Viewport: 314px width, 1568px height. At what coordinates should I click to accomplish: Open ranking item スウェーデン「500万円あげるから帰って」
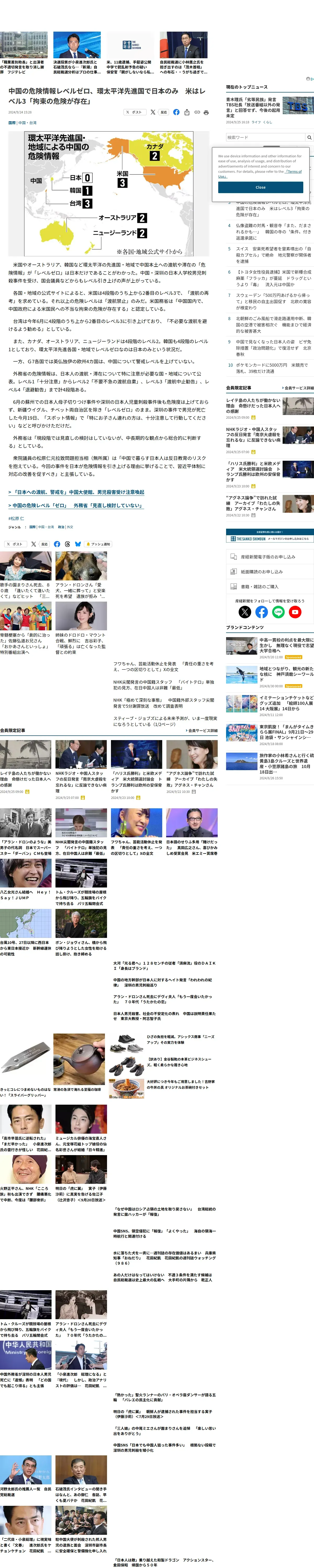(x=273, y=301)
